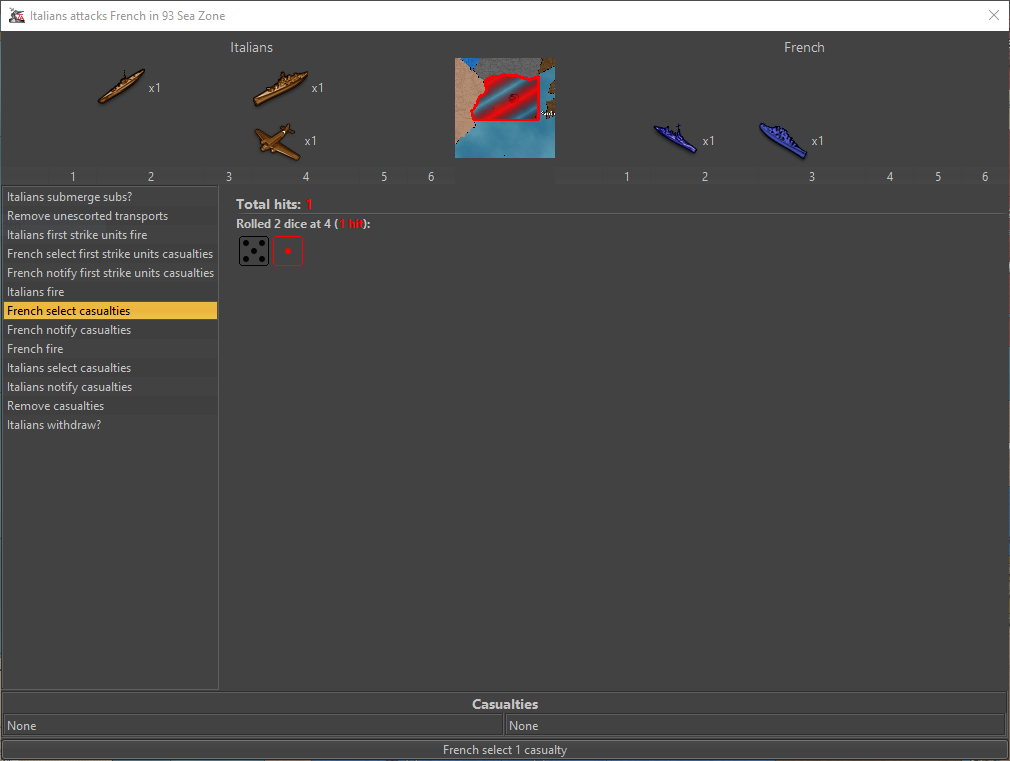This screenshot has width=1010, height=761.
Task: Select the 'French fire' step
Action: [110, 349]
